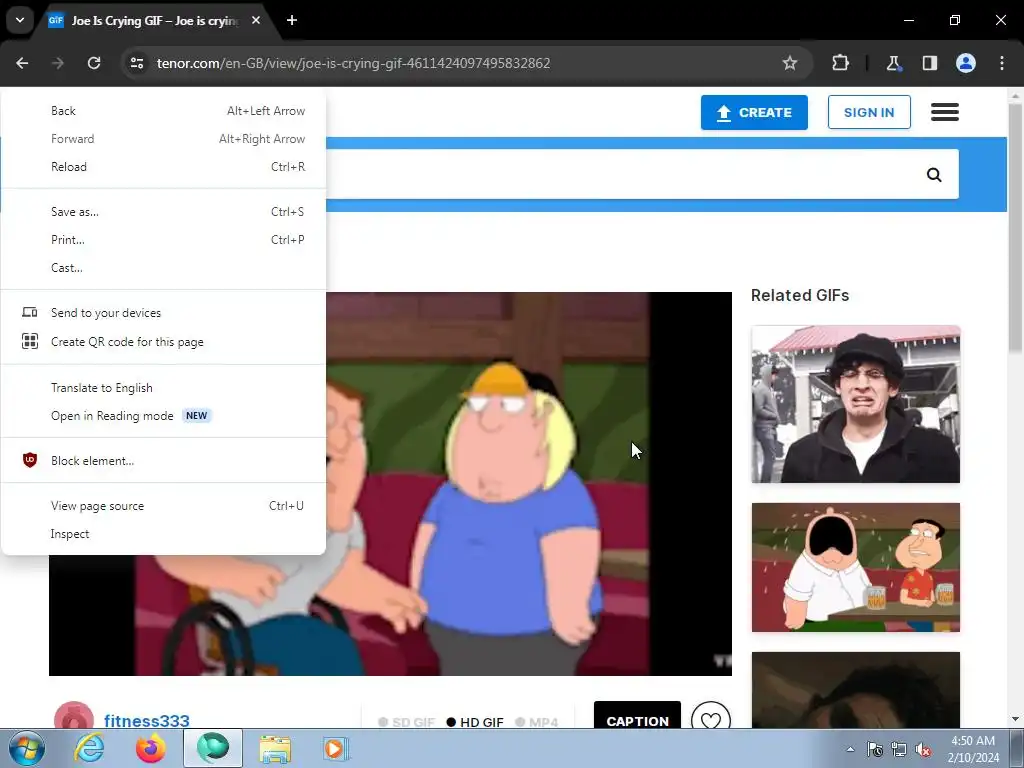Open the Extensions puzzle icon
This screenshot has height=768, width=1024.
[x=840, y=63]
